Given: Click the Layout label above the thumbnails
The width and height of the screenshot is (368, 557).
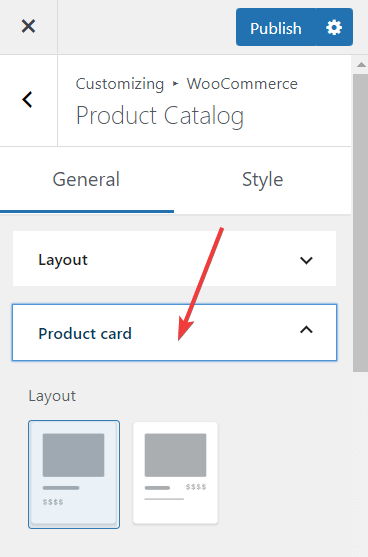Looking at the screenshot, I should pyautogui.click(x=52, y=396).
